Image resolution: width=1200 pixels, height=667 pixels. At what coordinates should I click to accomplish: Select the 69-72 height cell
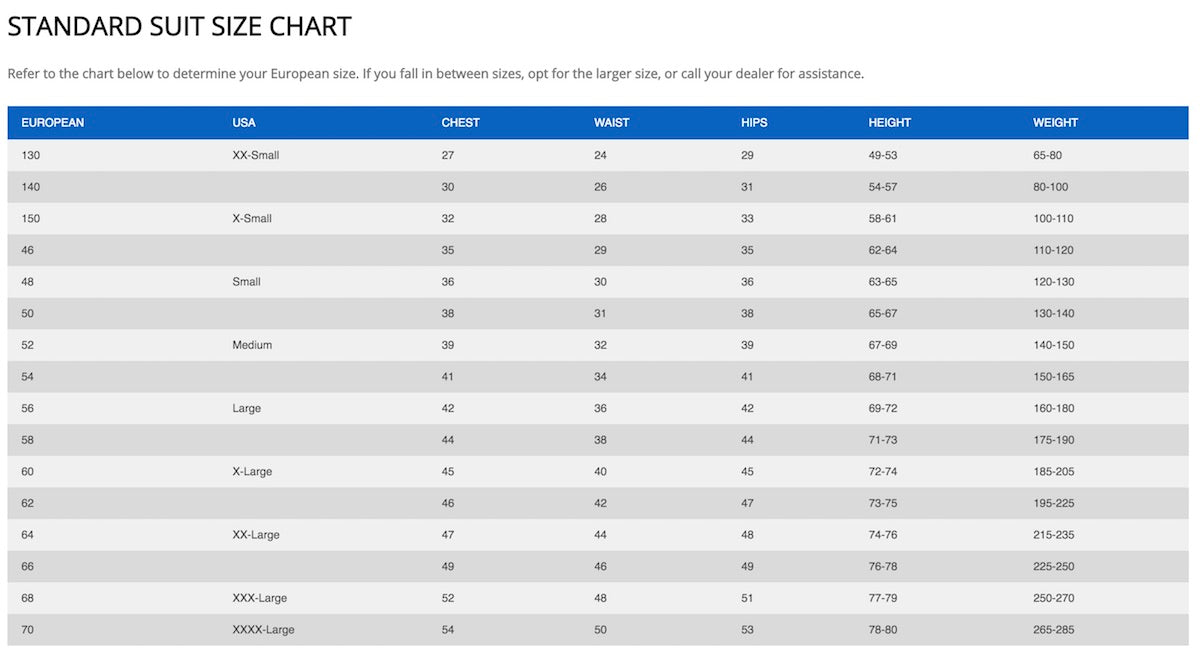[x=883, y=409]
